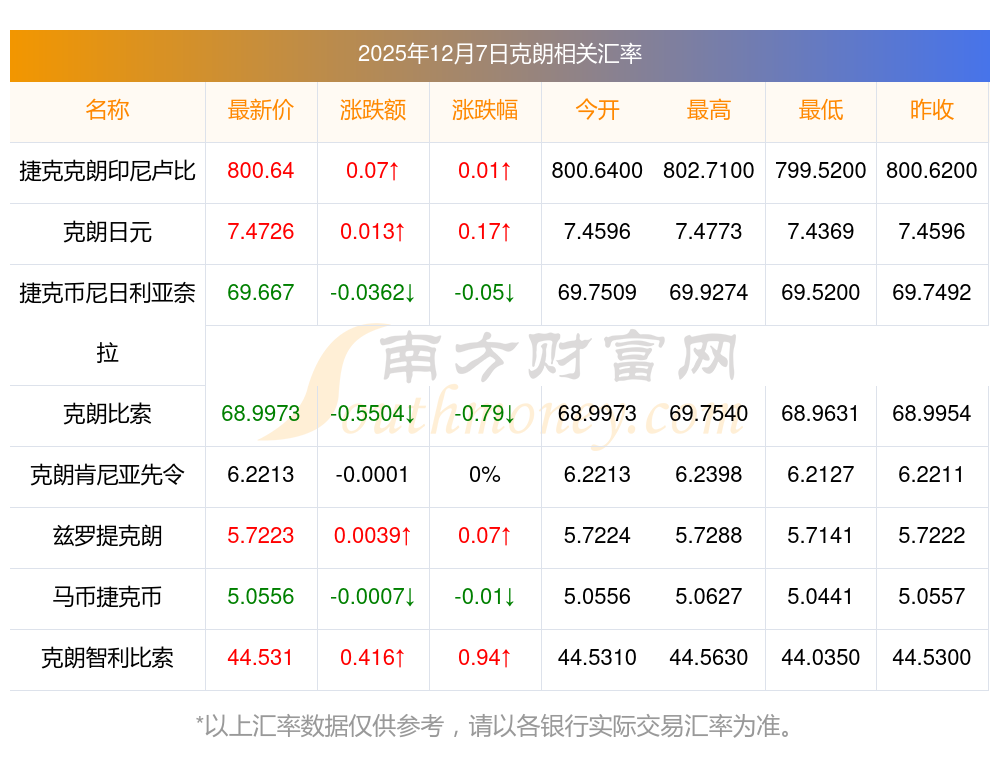Image resolution: width=1000 pixels, height=757 pixels.
Task: Click change amount 0.0039↑
Action: coord(373,536)
